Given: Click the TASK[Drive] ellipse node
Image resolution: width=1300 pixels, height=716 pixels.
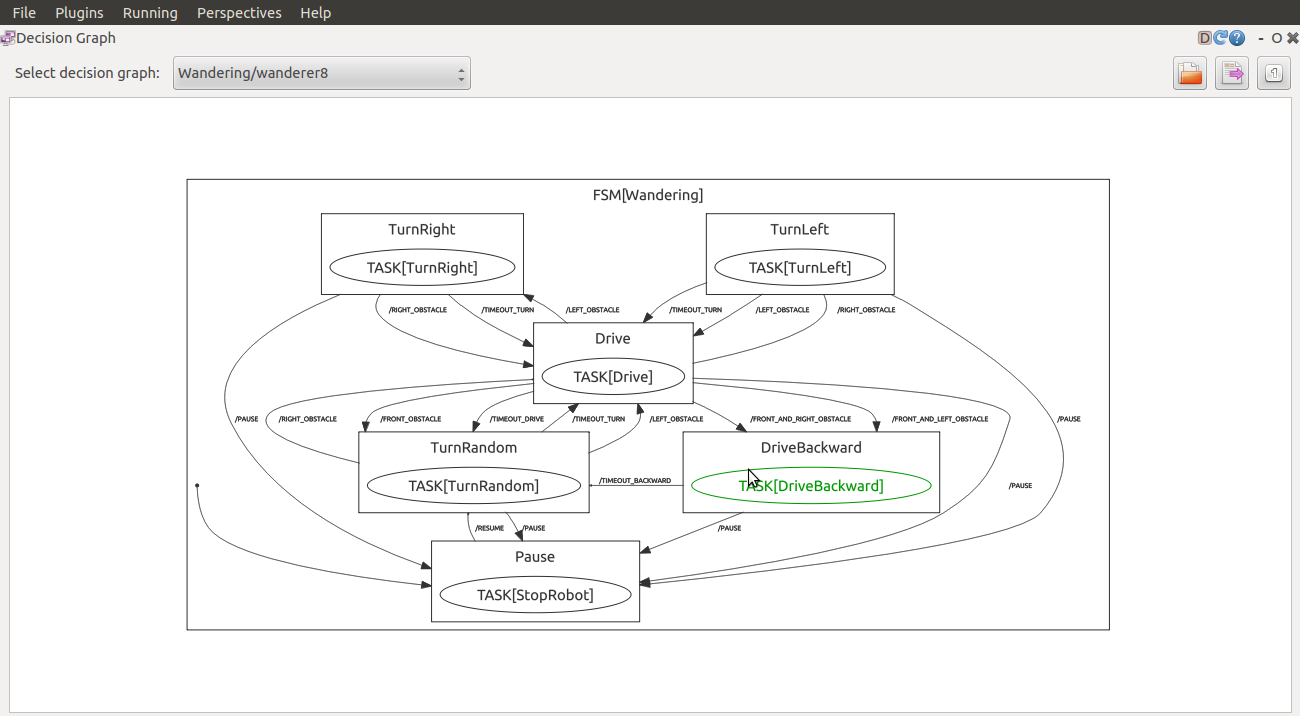Looking at the screenshot, I should (x=612, y=377).
